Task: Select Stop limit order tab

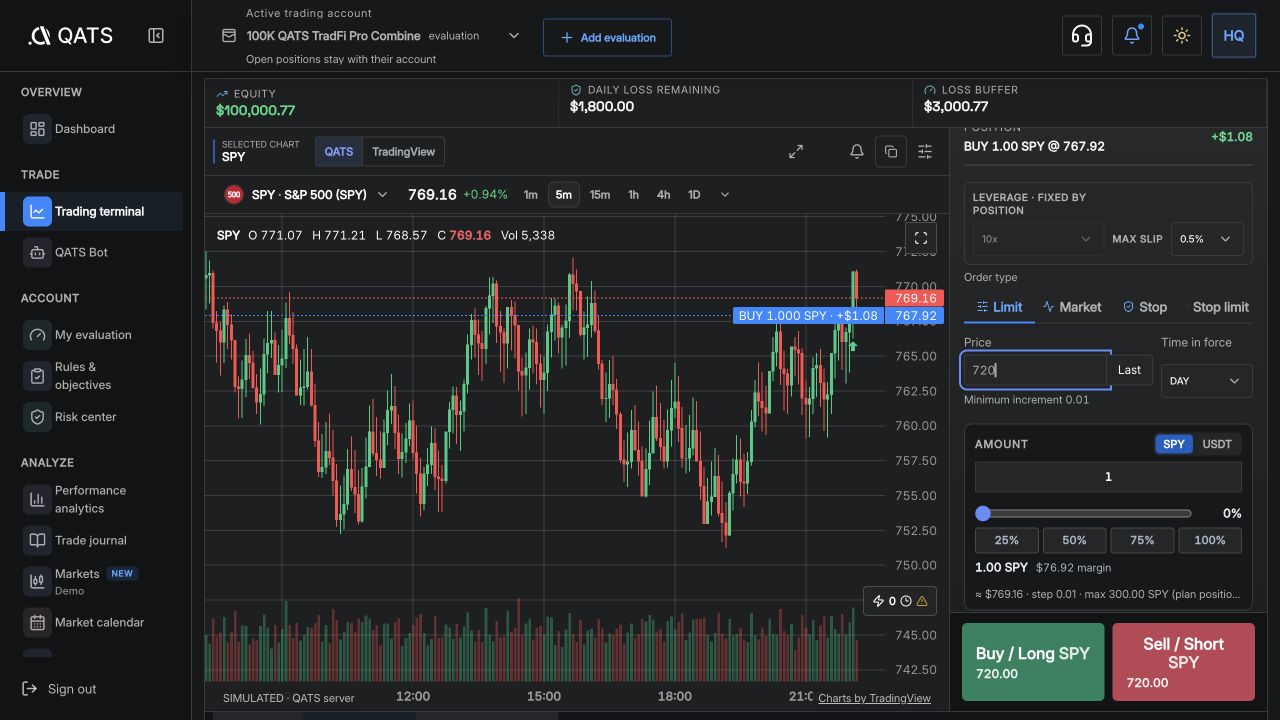Action: pyautogui.click(x=1215, y=307)
